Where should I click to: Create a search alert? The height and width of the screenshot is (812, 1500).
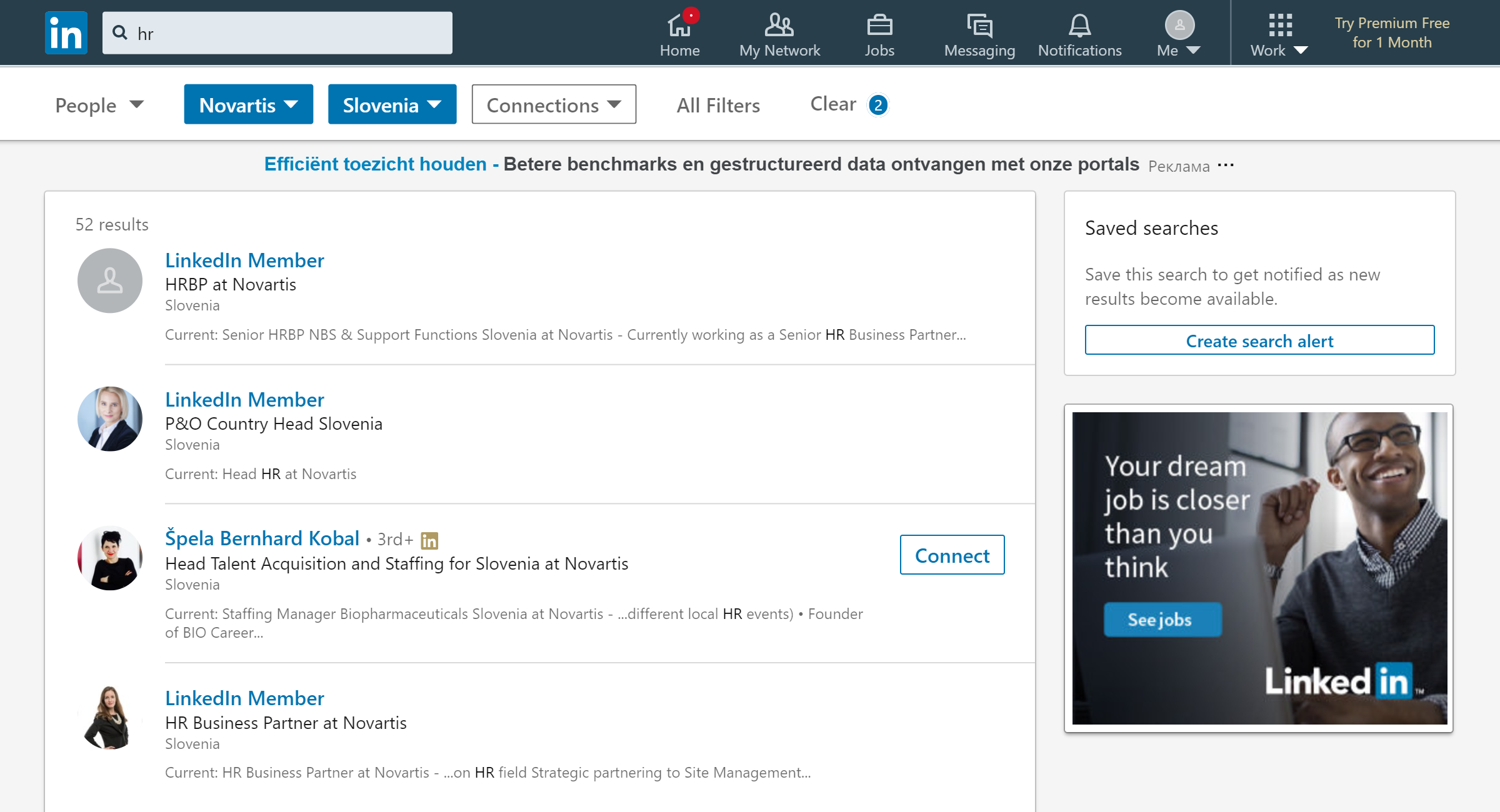1259,340
